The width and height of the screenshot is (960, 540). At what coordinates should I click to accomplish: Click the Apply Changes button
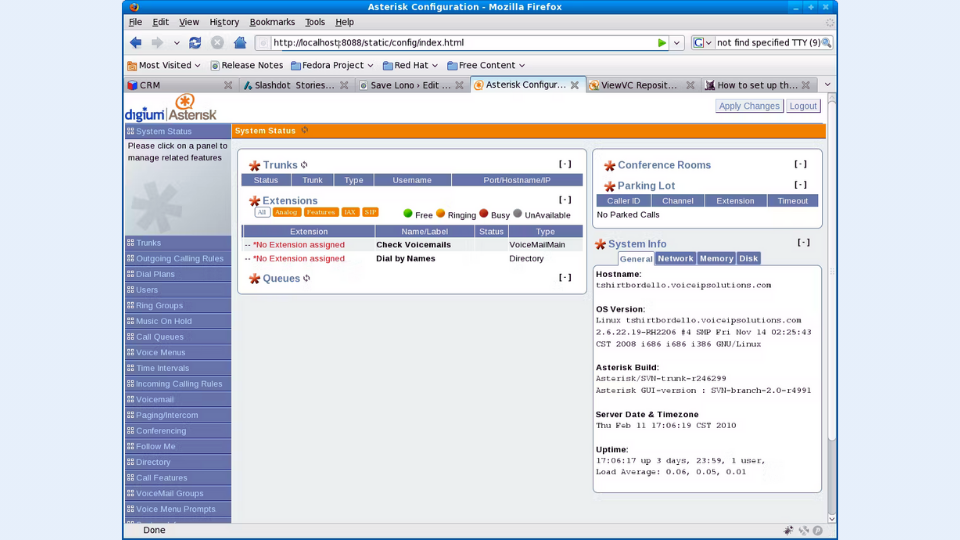click(x=749, y=106)
